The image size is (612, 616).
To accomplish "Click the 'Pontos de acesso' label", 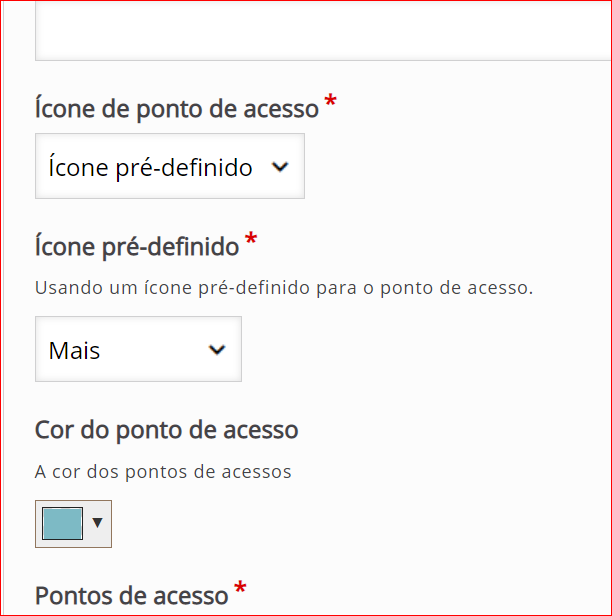I will point(132,596).
